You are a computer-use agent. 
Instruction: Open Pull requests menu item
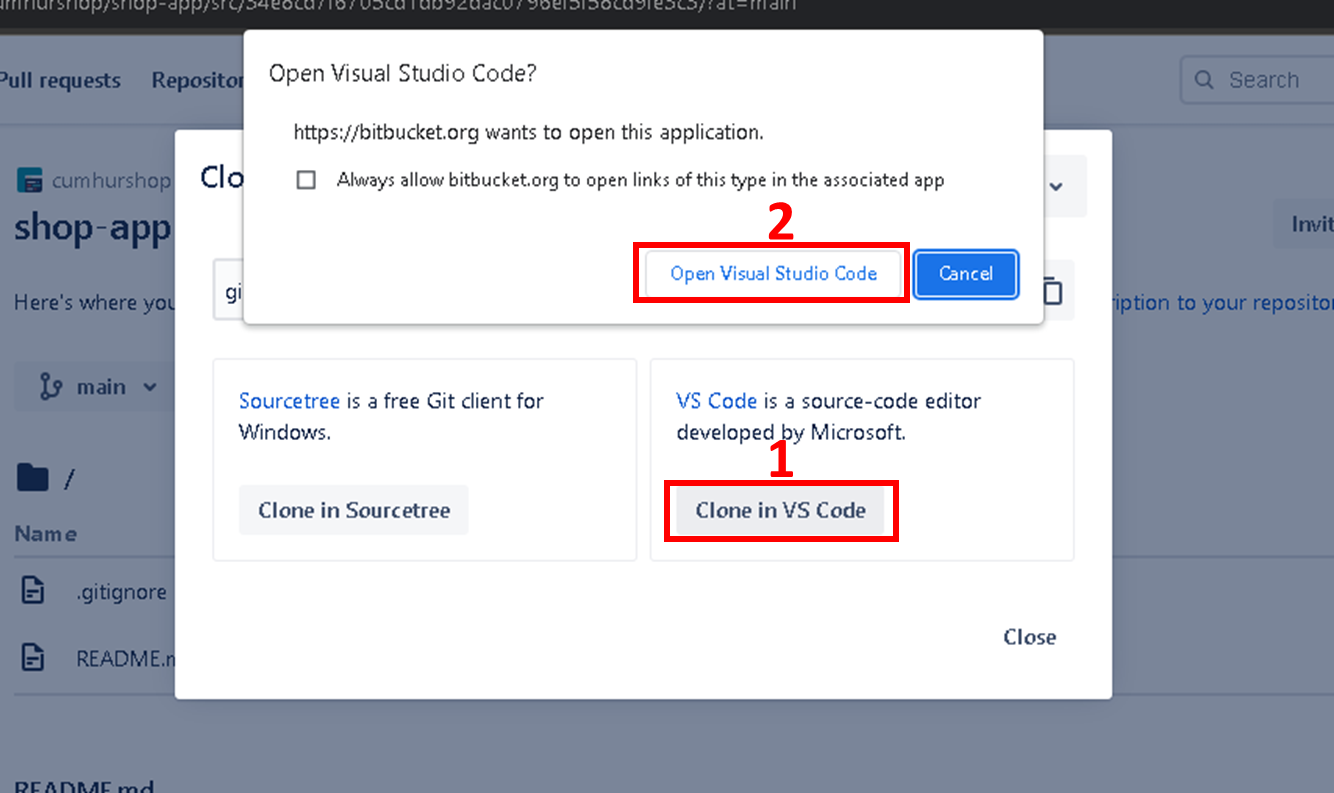click(59, 80)
